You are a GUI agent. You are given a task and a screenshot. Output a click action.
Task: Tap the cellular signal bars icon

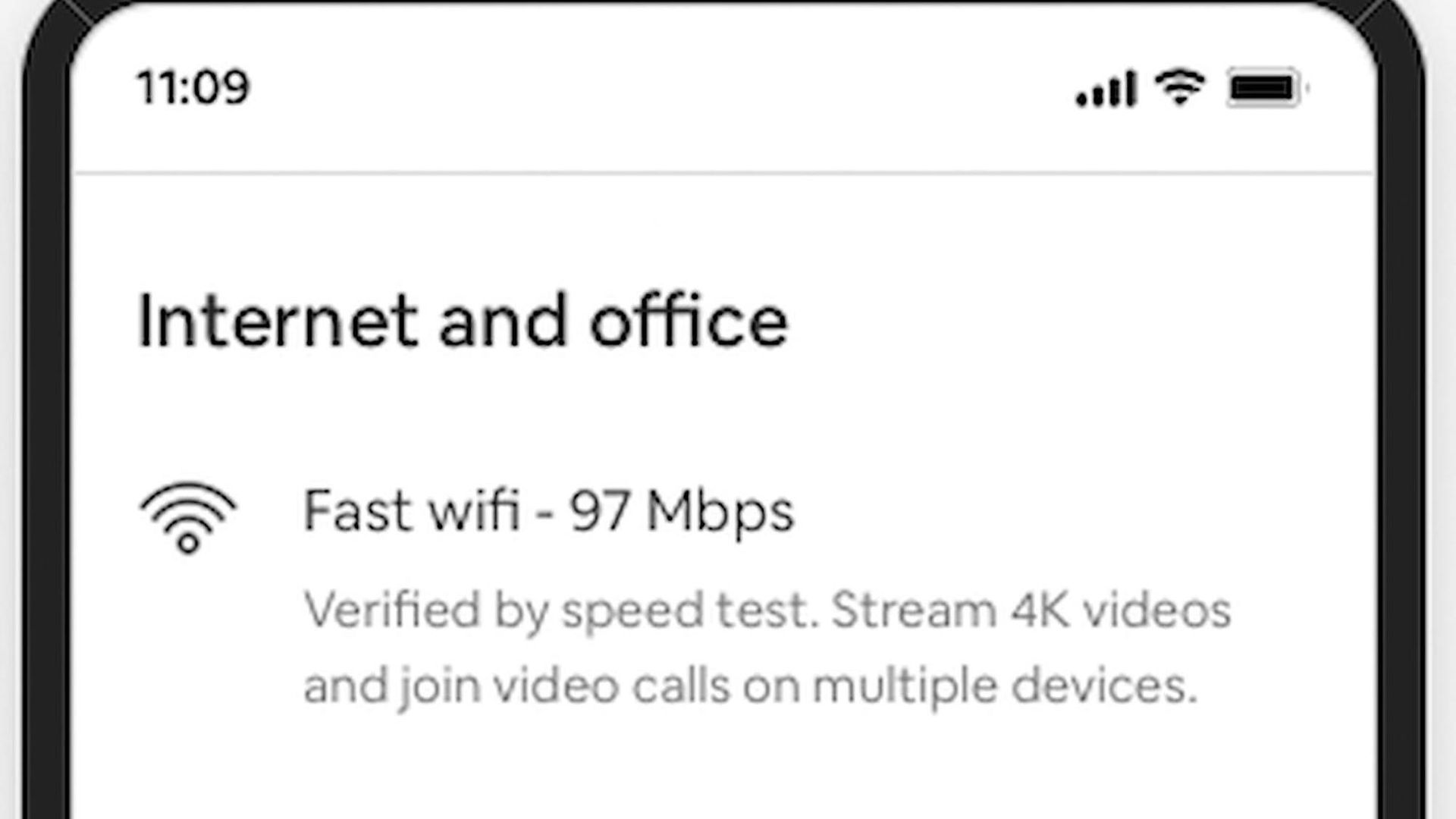coord(1106,89)
